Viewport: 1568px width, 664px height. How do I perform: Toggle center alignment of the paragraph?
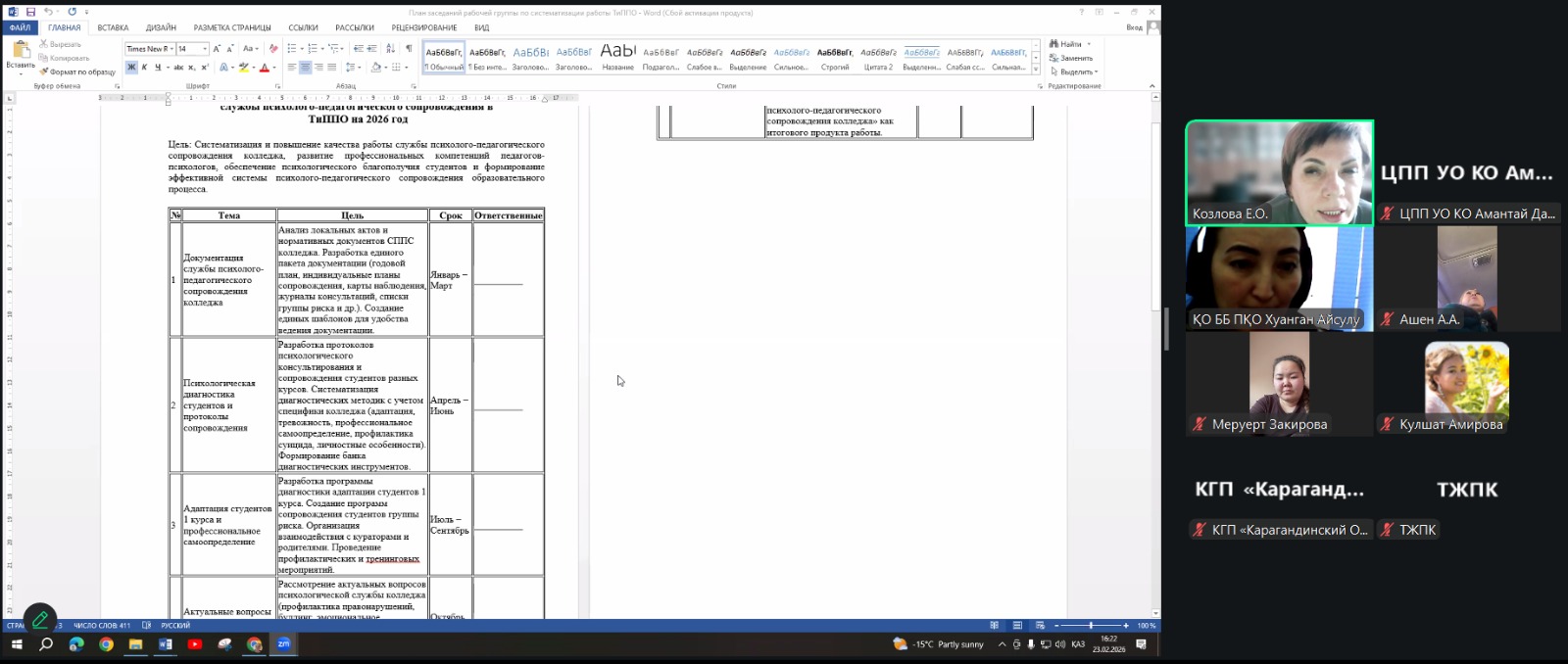[x=305, y=68]
